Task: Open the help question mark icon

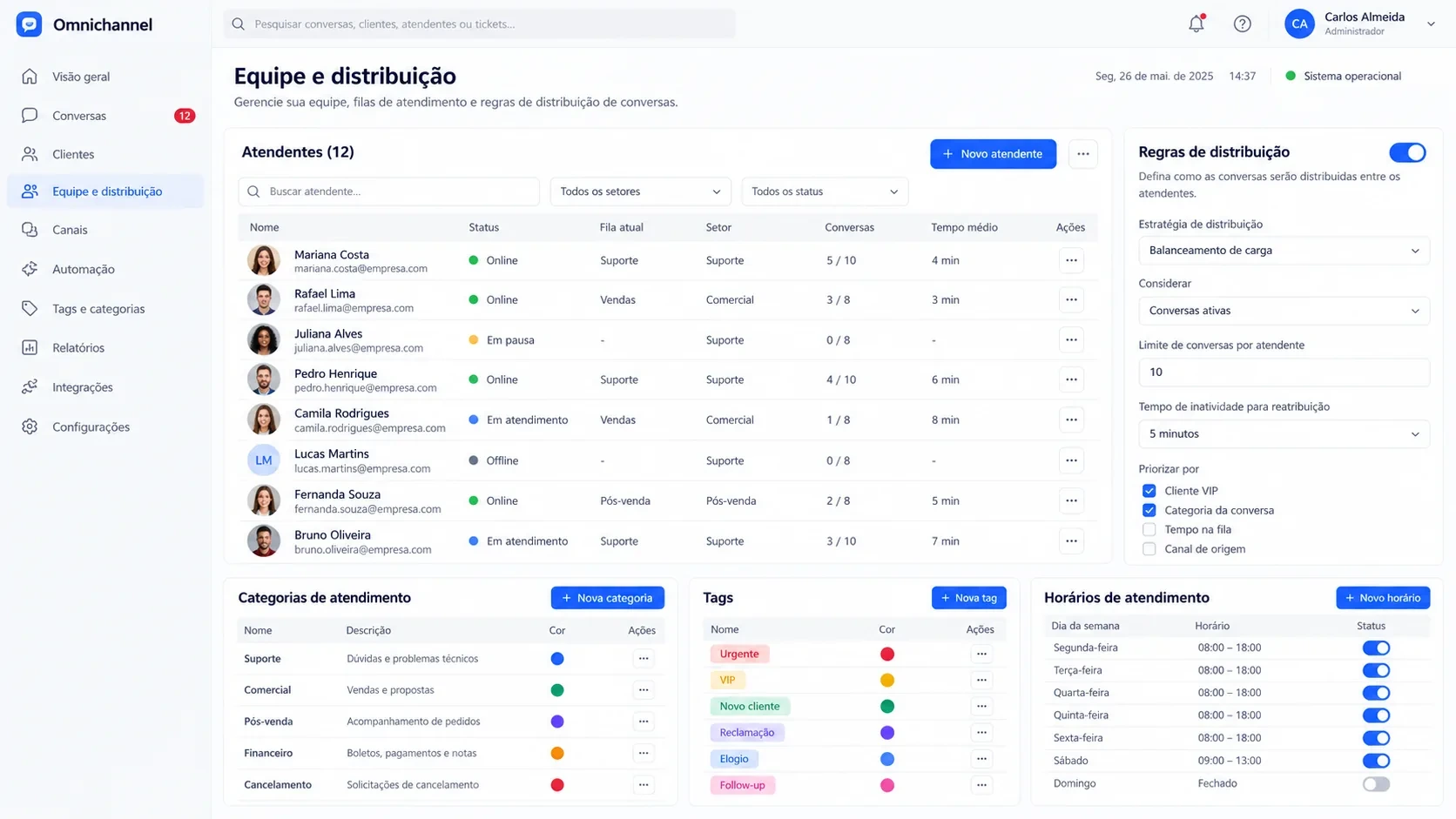Action: [x=1242, y=24]
